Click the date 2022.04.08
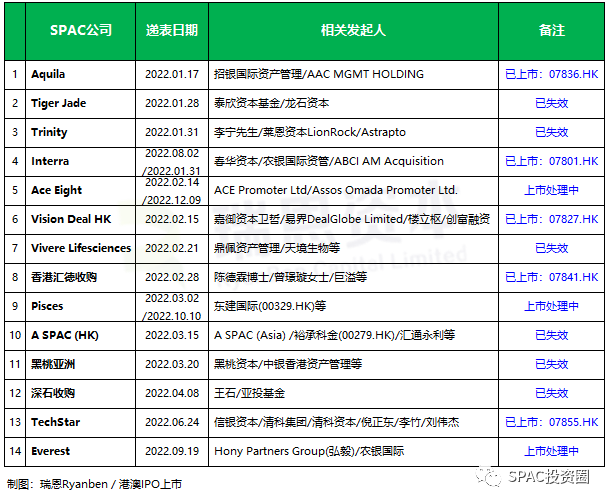This screenshot has width=609, height=504. (172, 393)
